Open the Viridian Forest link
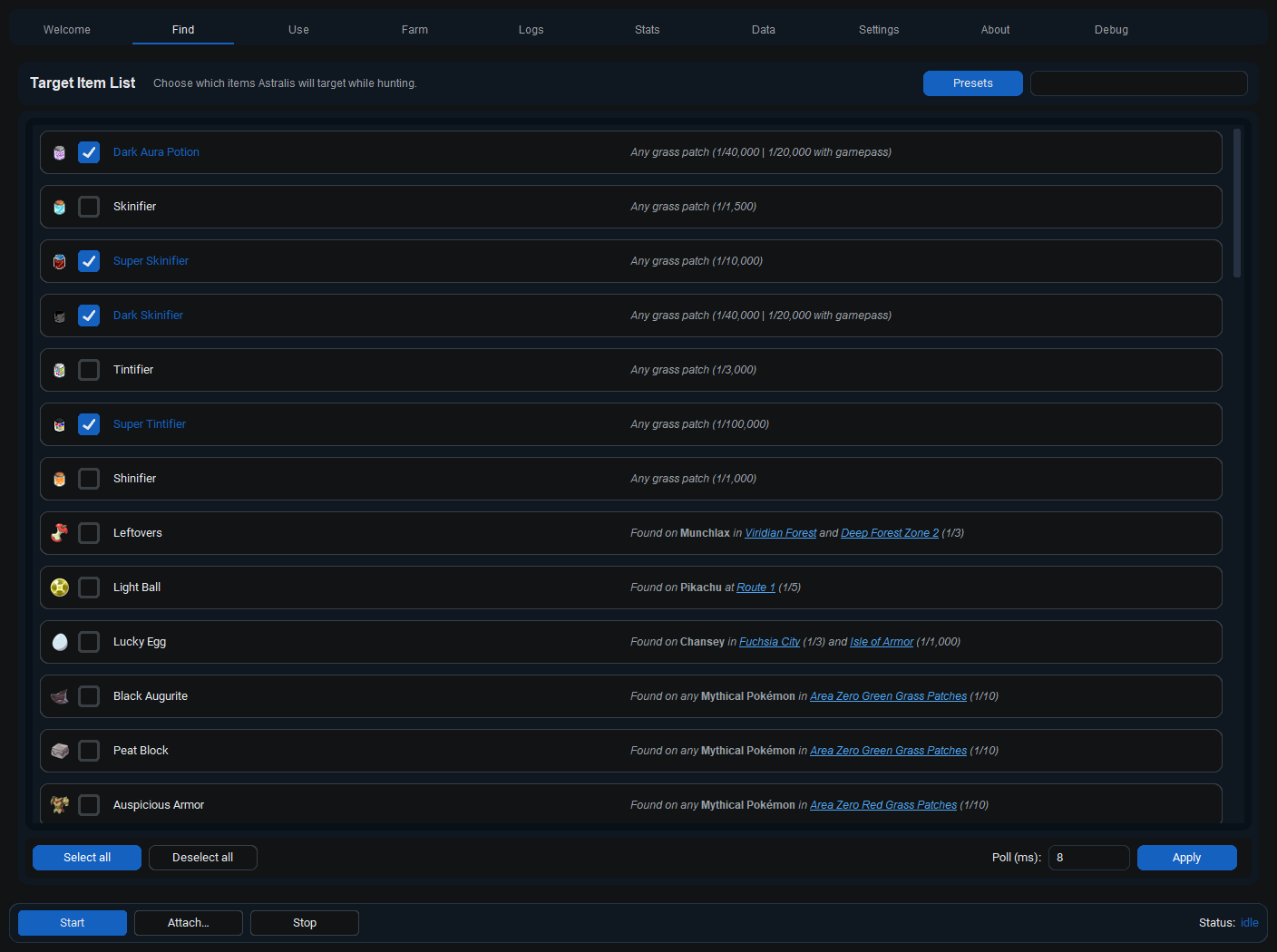The height and width of the screenshot is (952, 1277). click(781, 533)
